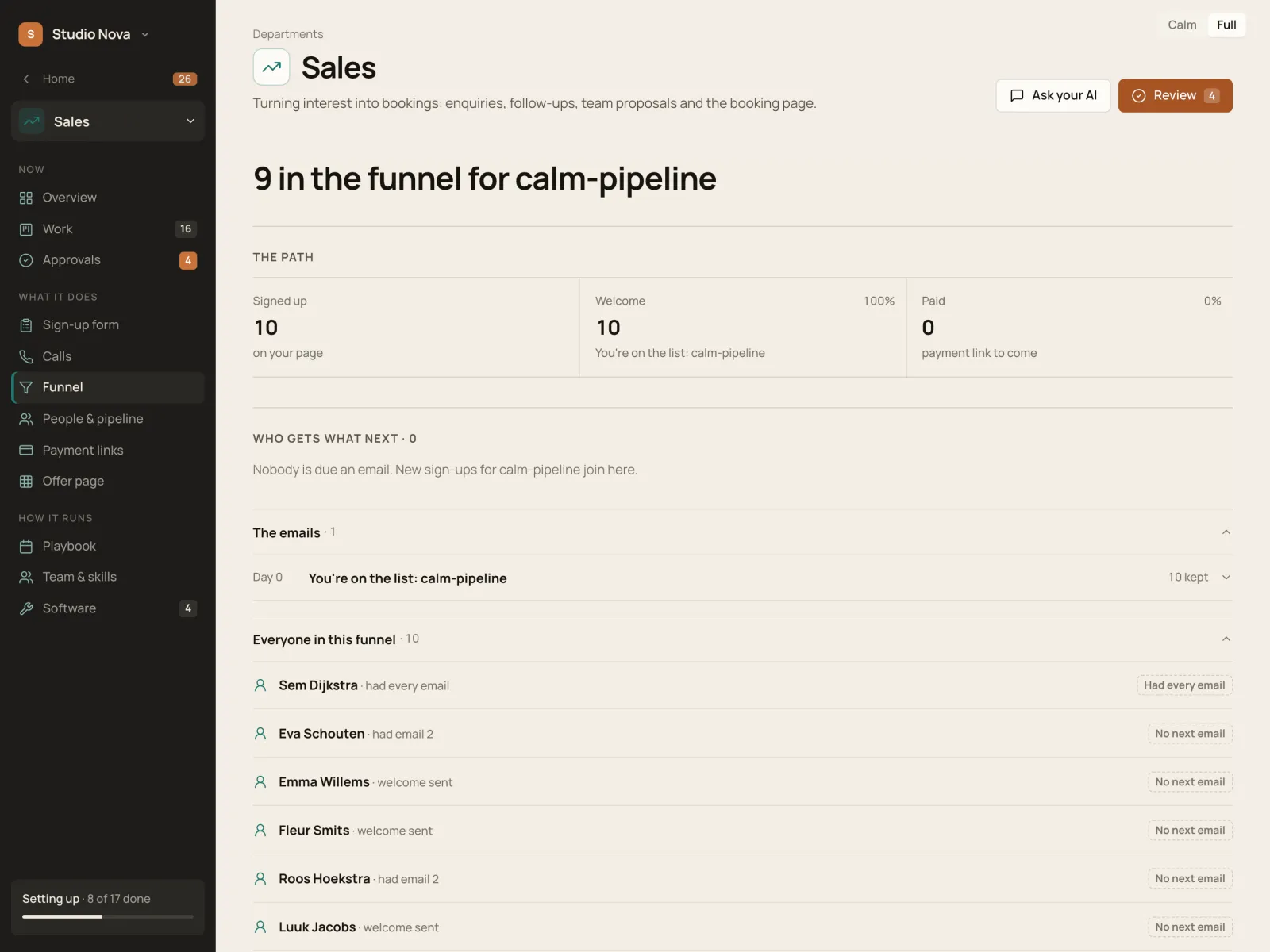Click the Paid funnel stage card
Image resolution: width=1270 pixels, height=952 pixels.
click(x=1070, y=328)
